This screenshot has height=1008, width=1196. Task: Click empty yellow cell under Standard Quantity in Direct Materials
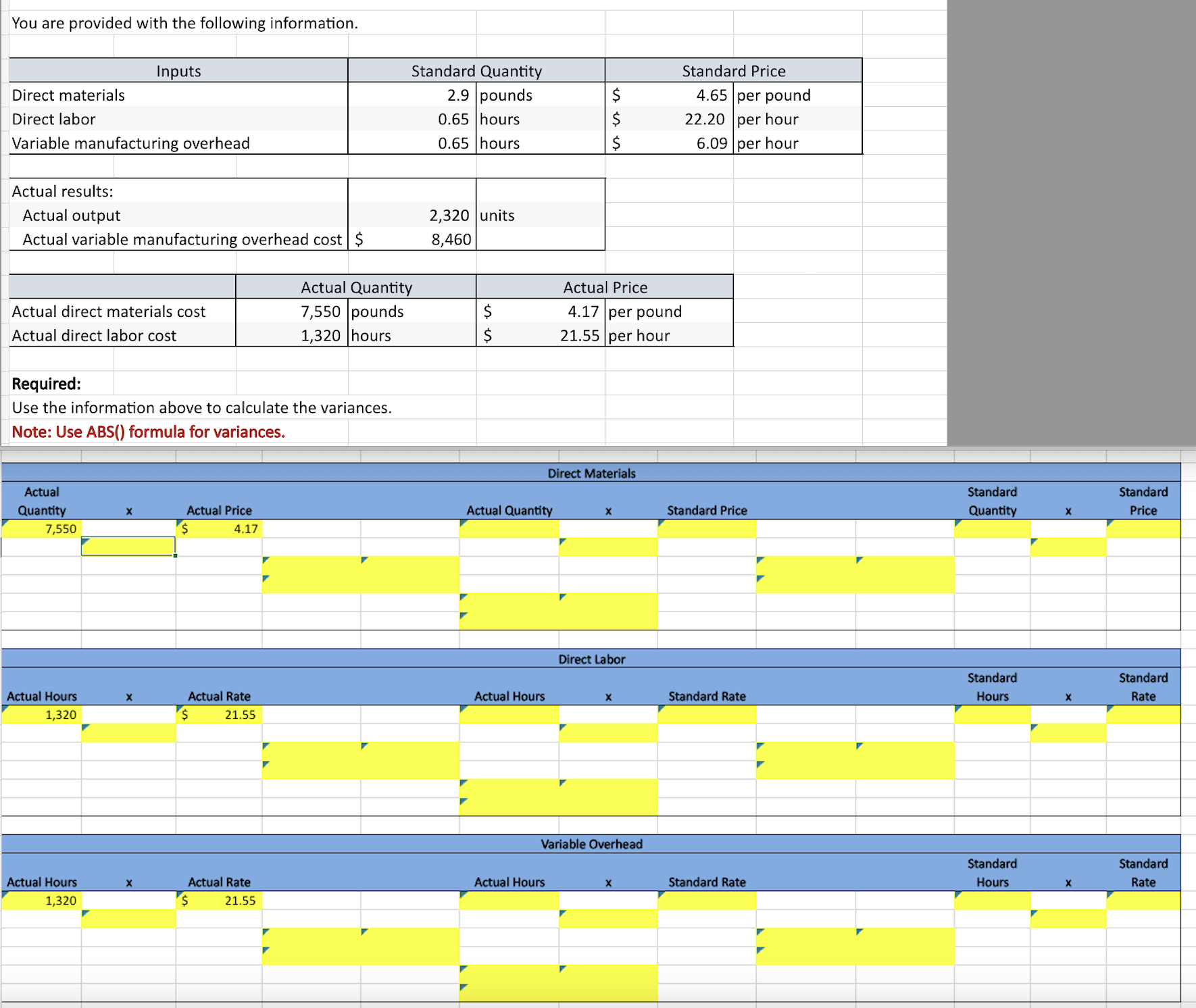click(x=992, y=528)
